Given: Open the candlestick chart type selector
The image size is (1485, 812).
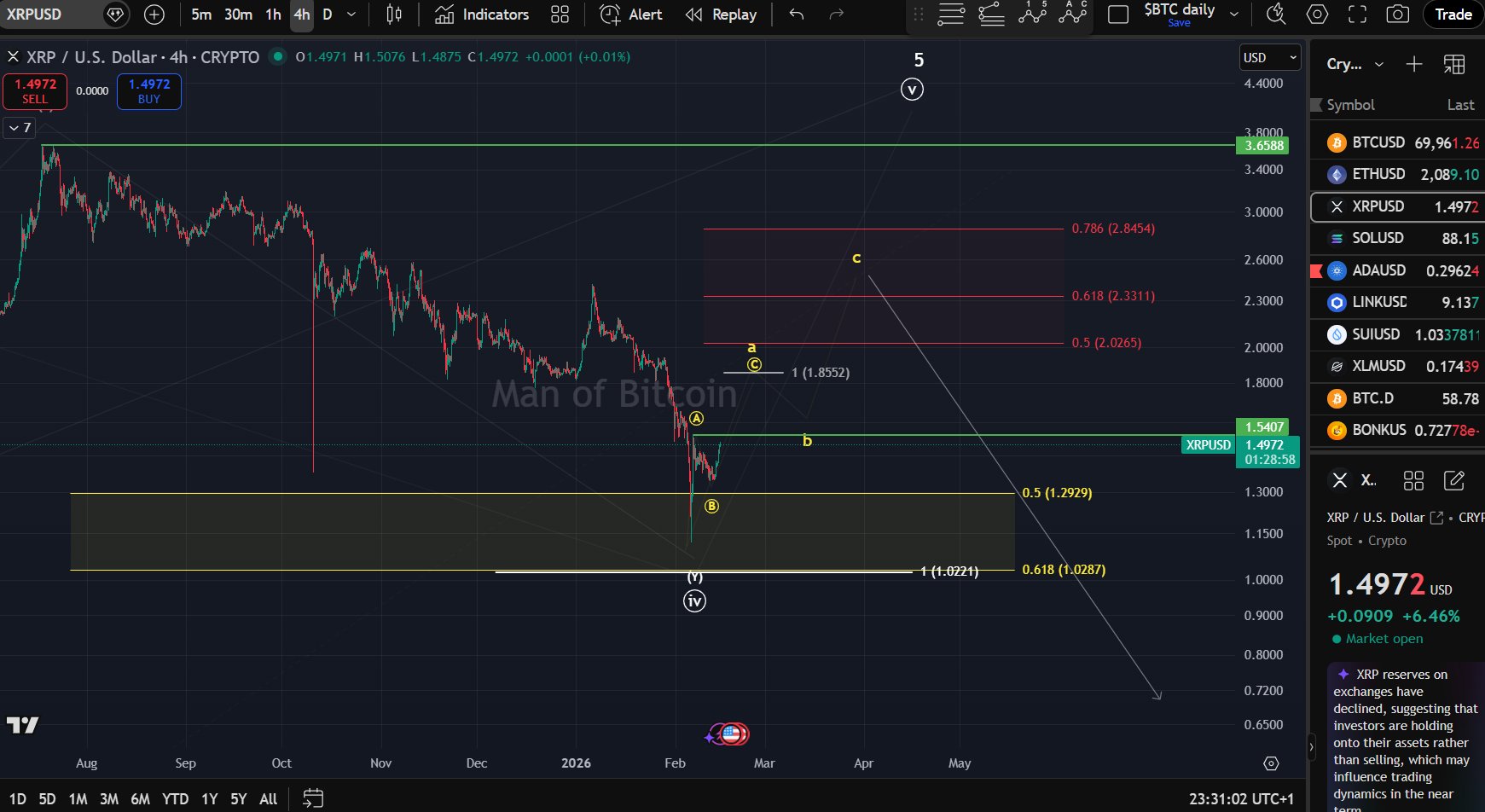Looking at the screenshot, I should [394, 14].
